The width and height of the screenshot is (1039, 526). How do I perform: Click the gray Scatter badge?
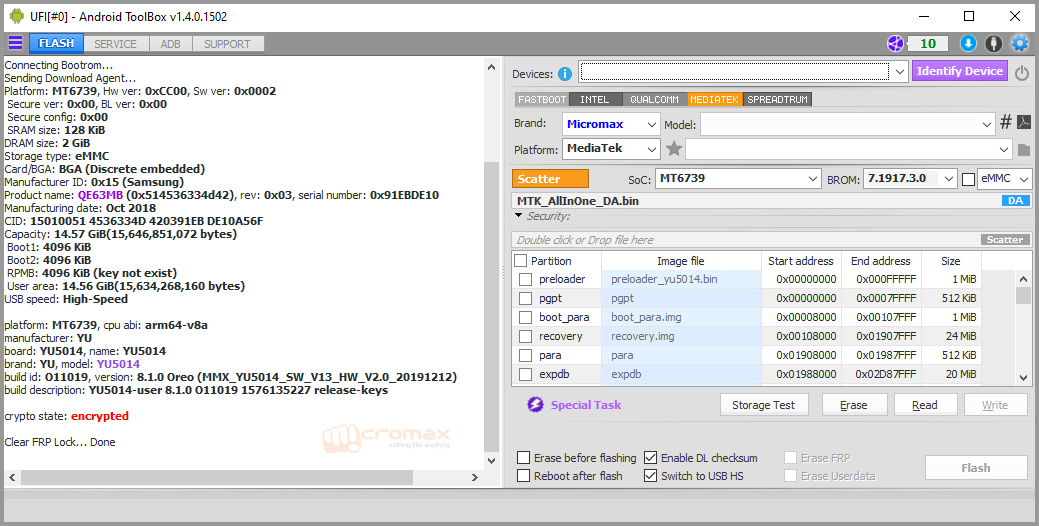click(1005, 240)
